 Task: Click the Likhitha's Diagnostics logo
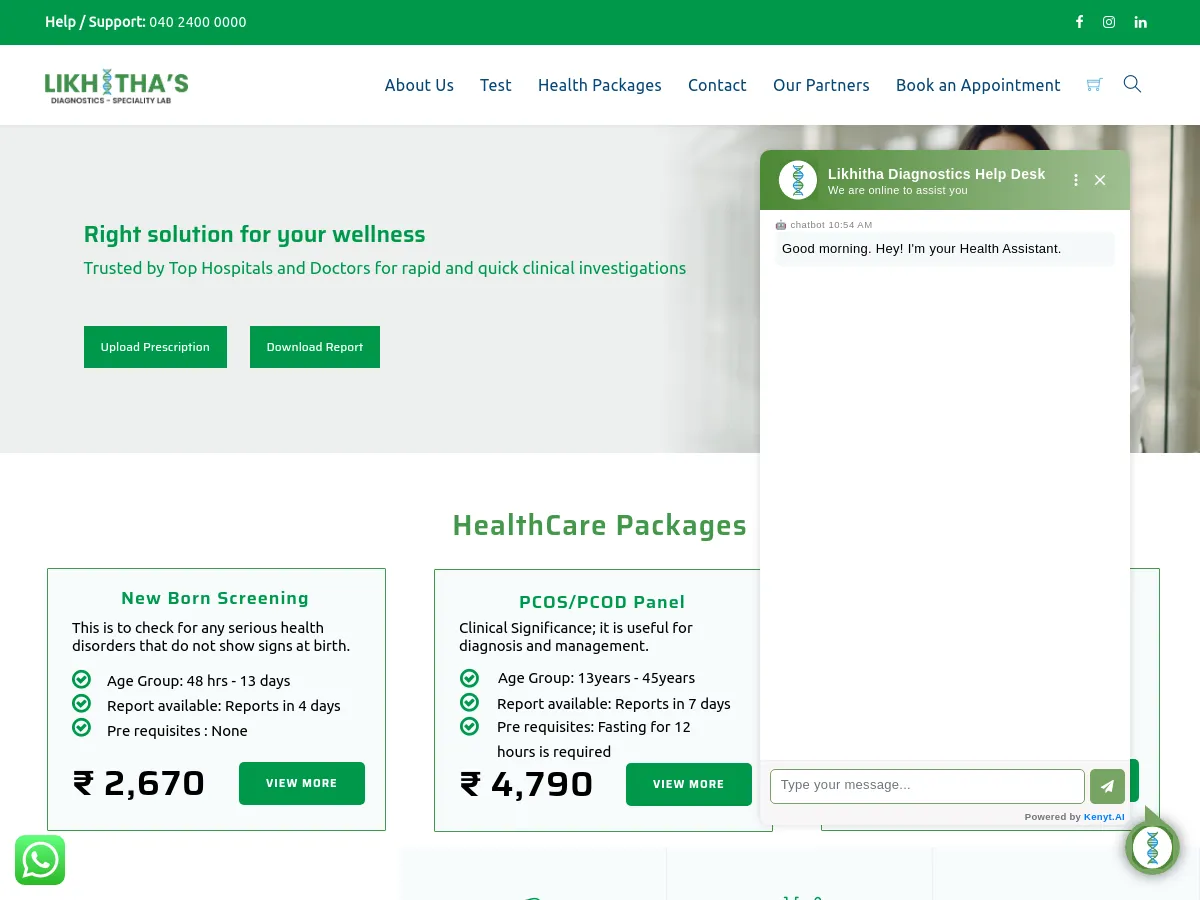click(x=116, y=87)
